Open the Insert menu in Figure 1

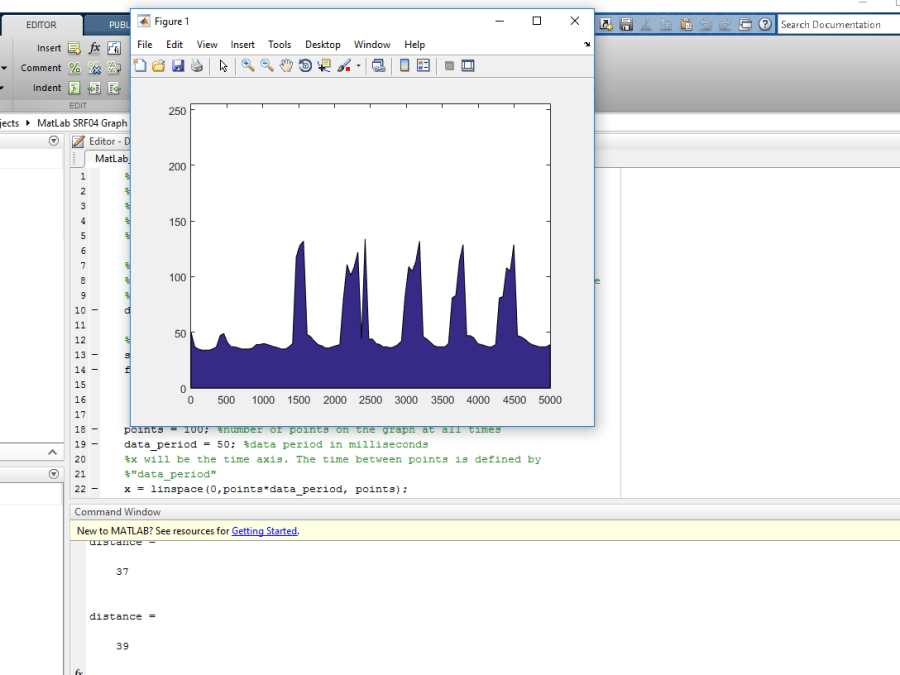[x=243, y=44]
